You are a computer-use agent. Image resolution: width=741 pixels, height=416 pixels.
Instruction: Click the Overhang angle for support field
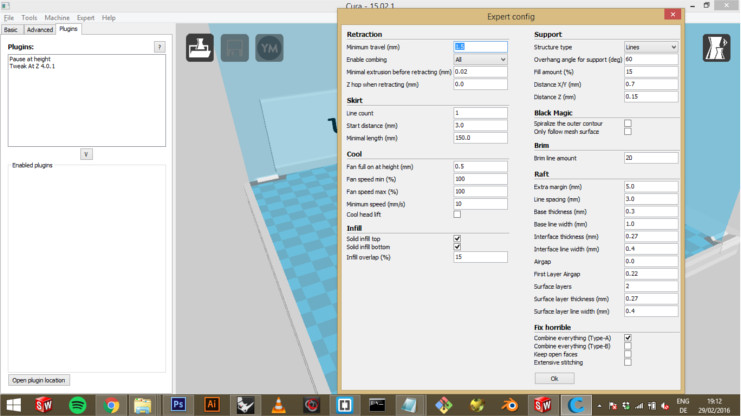tap(651, 60)
